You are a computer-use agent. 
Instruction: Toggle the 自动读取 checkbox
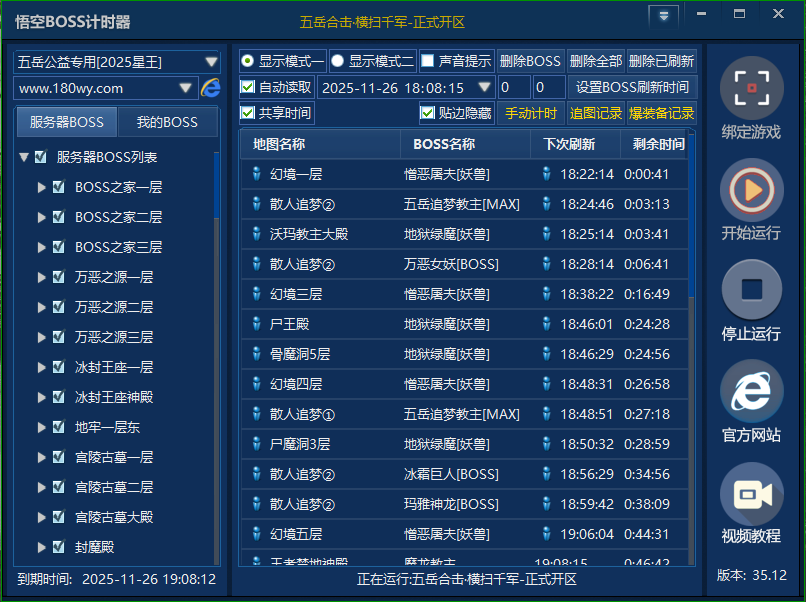click(248, 87)
